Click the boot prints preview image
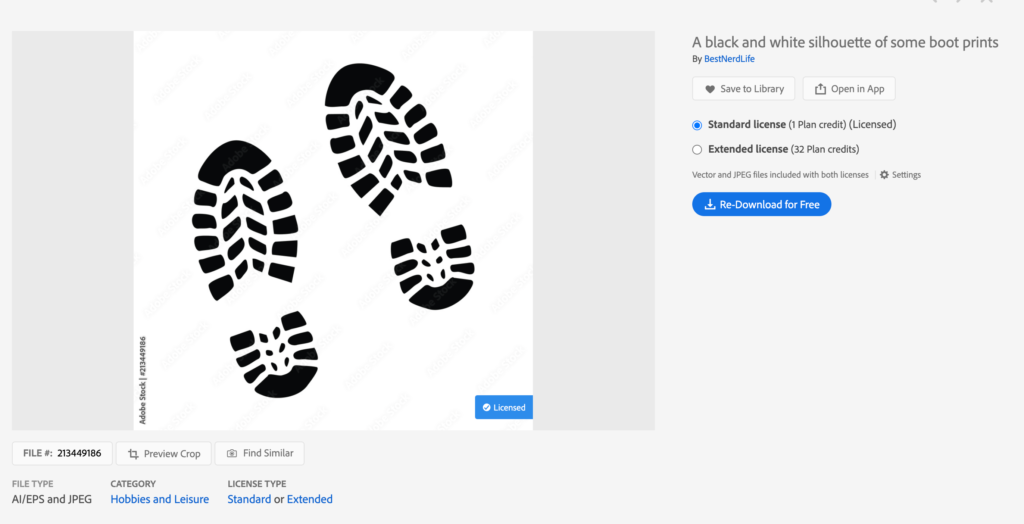The width and height of the screenshot is (1024, 524). click(x=333, y=230)
